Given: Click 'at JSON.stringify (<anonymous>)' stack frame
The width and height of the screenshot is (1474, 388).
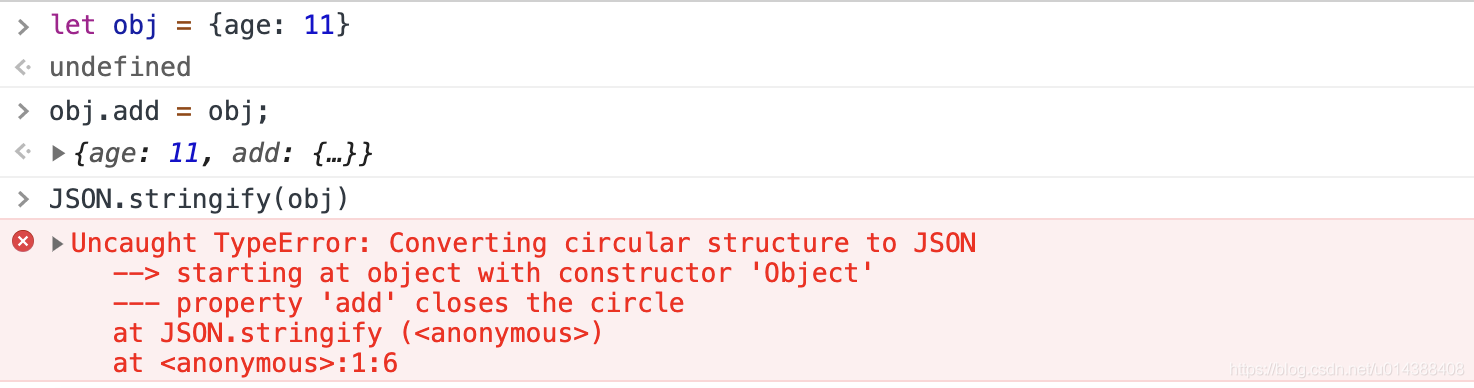Looking at the screenshot, I should pyautogui.click(x=358, y=333).
